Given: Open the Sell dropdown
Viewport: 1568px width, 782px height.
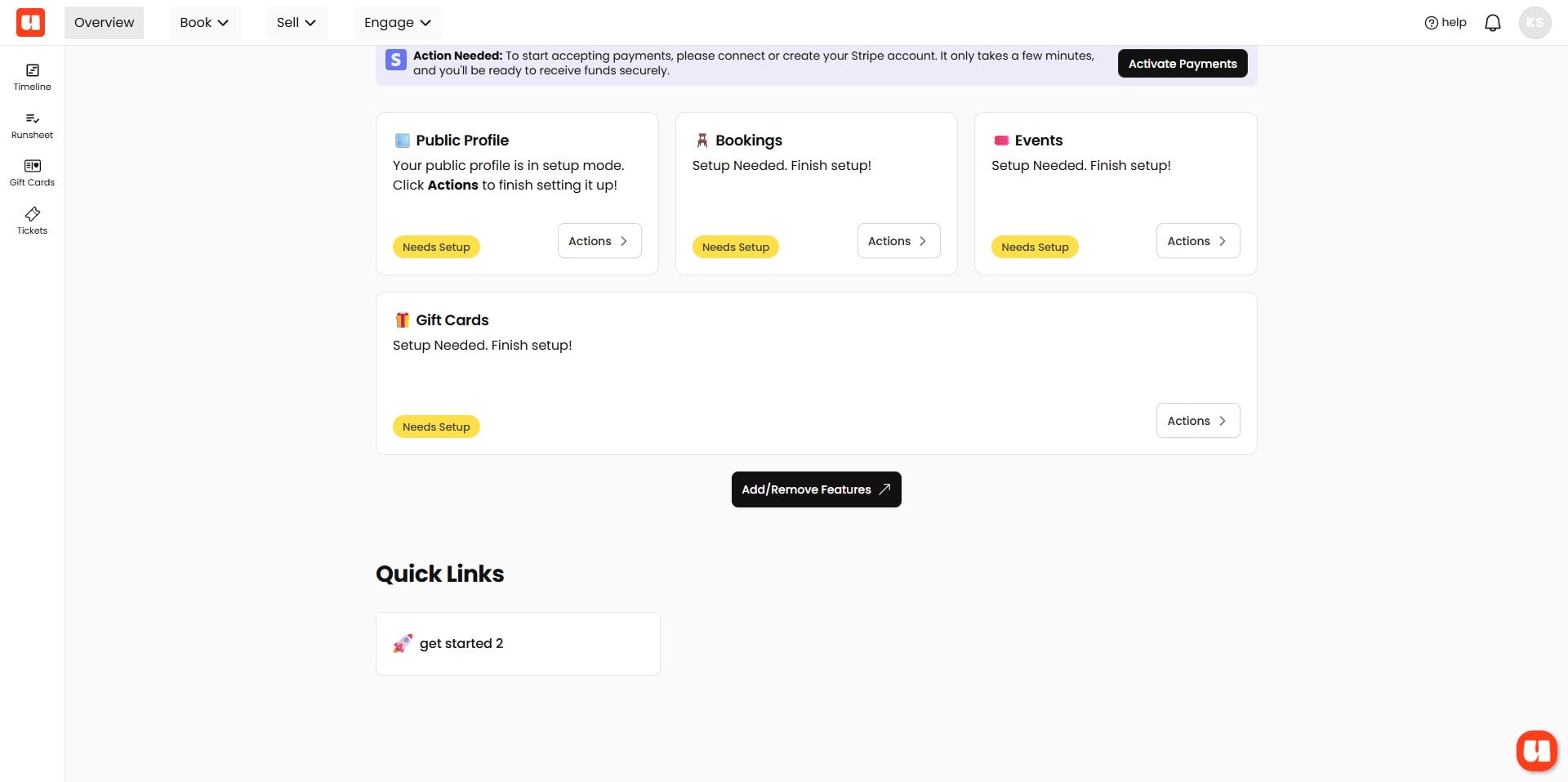Looking at the screenshot, I should (x=296, y=22).
